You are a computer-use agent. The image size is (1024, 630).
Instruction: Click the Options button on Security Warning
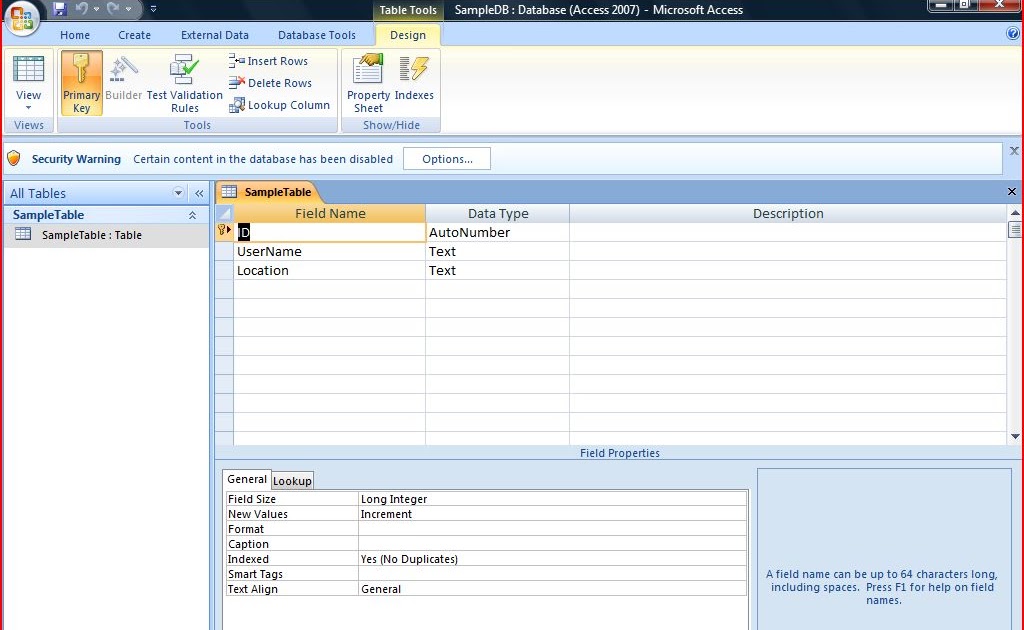(446, 158)
